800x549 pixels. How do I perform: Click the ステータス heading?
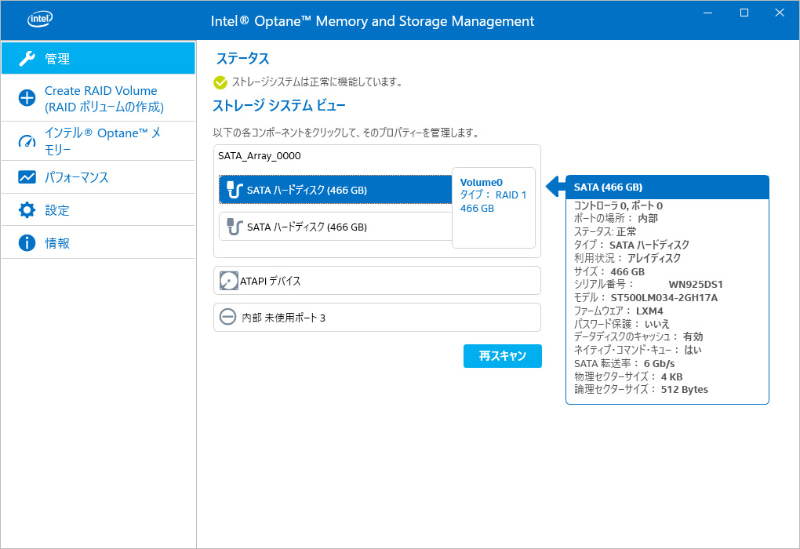point(243,58)
